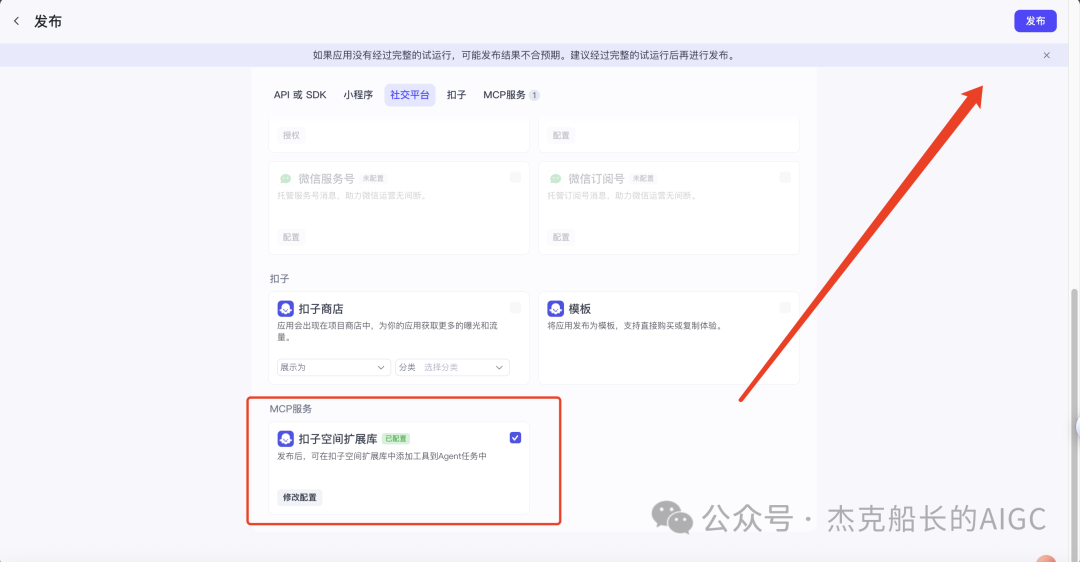Screen dimensions: 1080x562
Task: Click the 授权 button in the top card
Action: click(291, 136)
